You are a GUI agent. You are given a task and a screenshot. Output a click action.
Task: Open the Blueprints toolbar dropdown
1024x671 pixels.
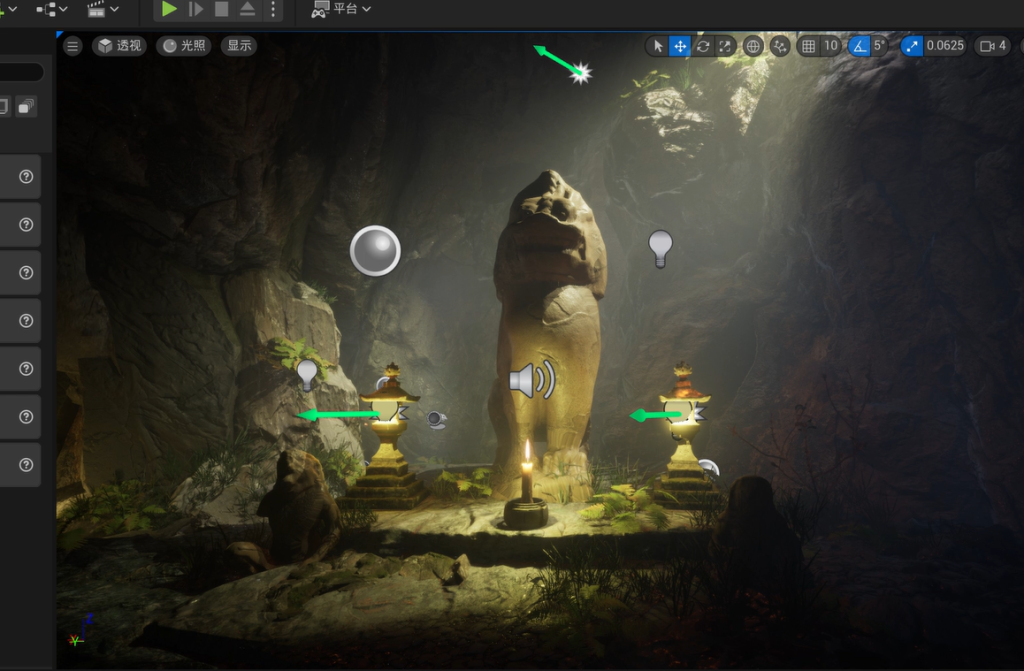click(x=52, y=9)
